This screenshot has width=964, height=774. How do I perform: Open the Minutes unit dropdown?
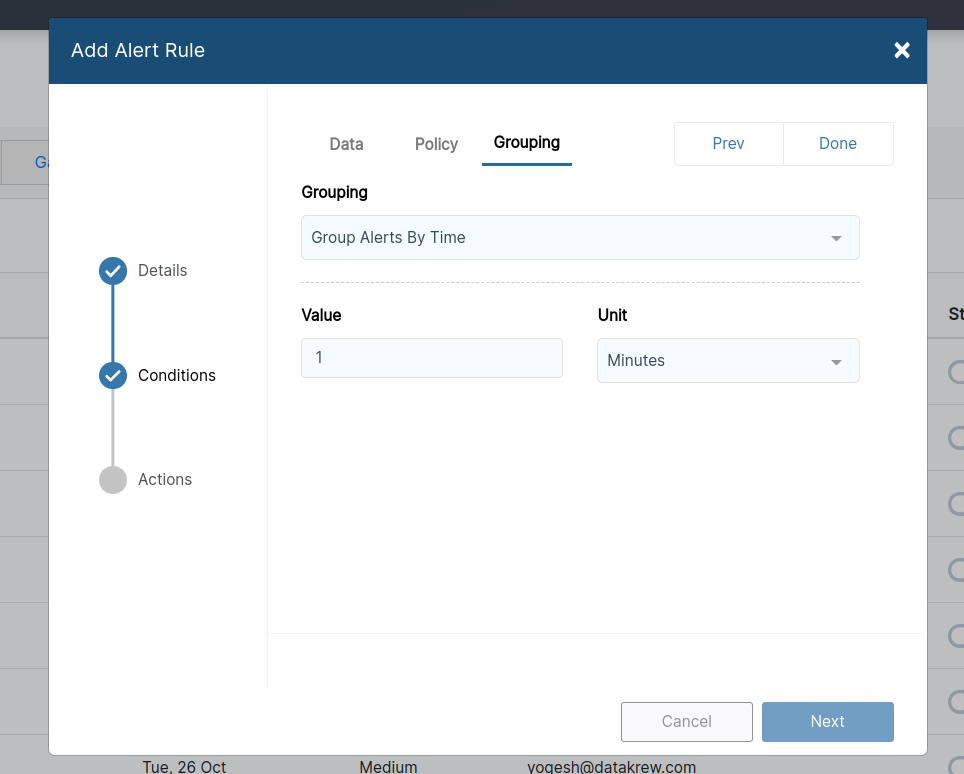pos(727,360)
